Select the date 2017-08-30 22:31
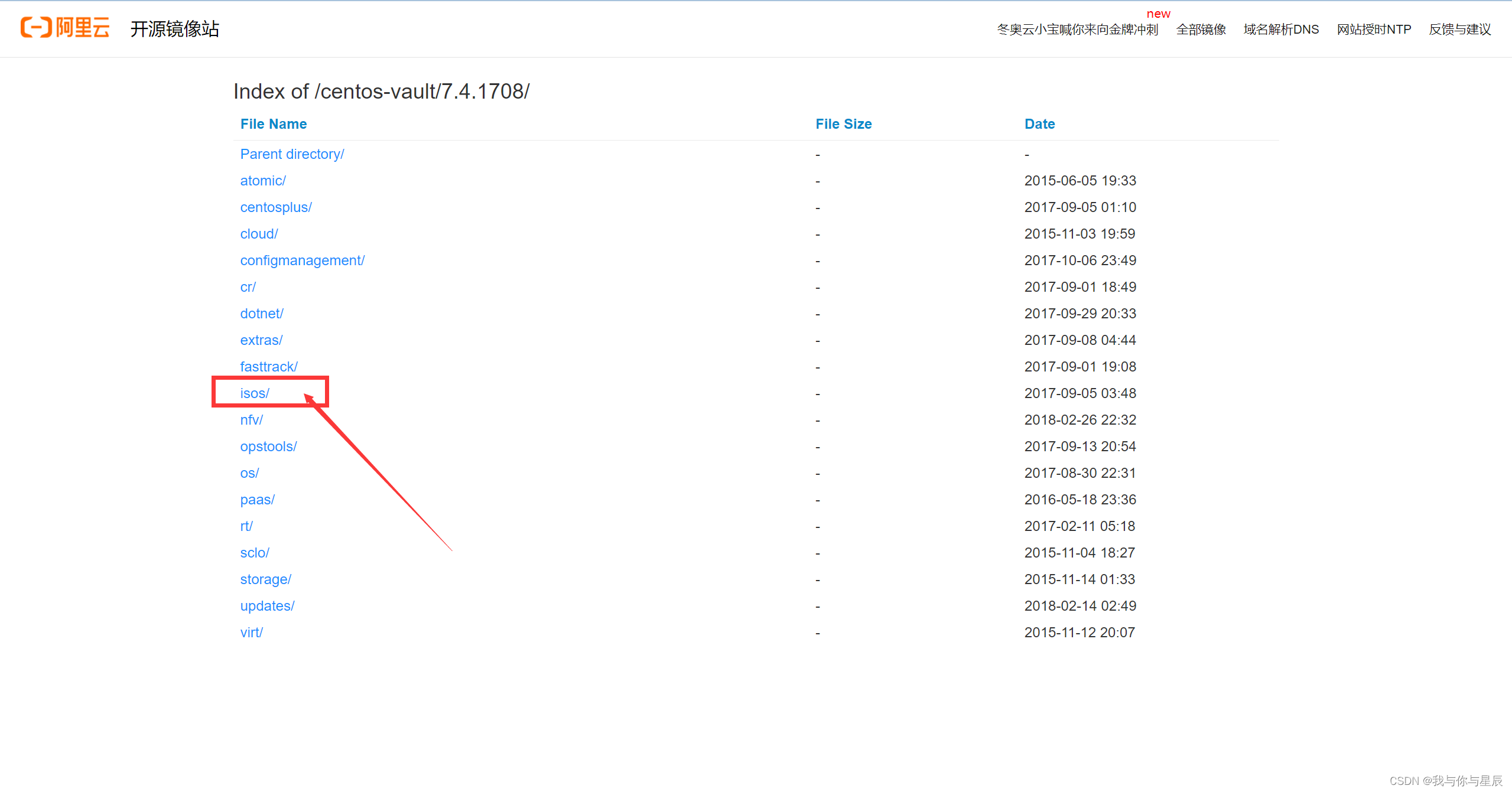Screen dimensions: 1512x792 [x=1080, y=473]
